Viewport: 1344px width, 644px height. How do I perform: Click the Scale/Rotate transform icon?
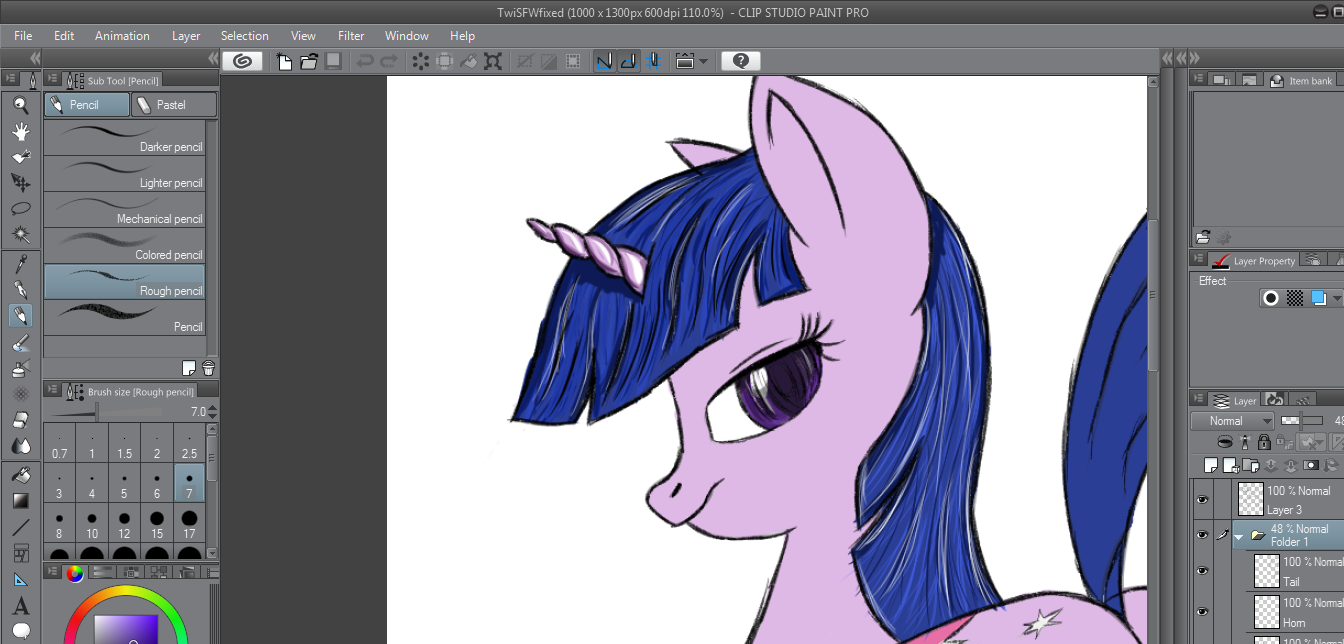493,61
